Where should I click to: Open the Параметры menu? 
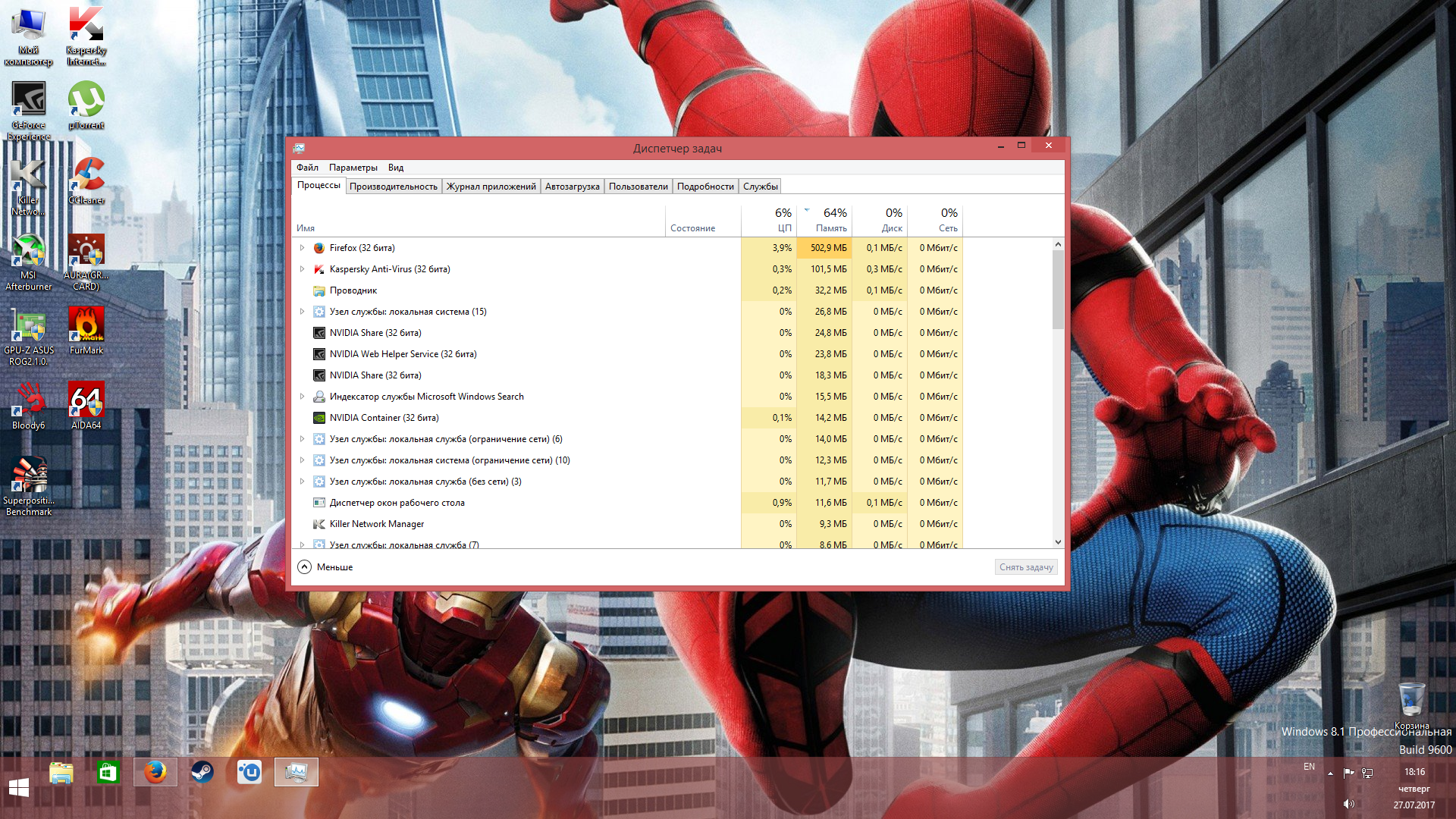click(x=353, y=168)
